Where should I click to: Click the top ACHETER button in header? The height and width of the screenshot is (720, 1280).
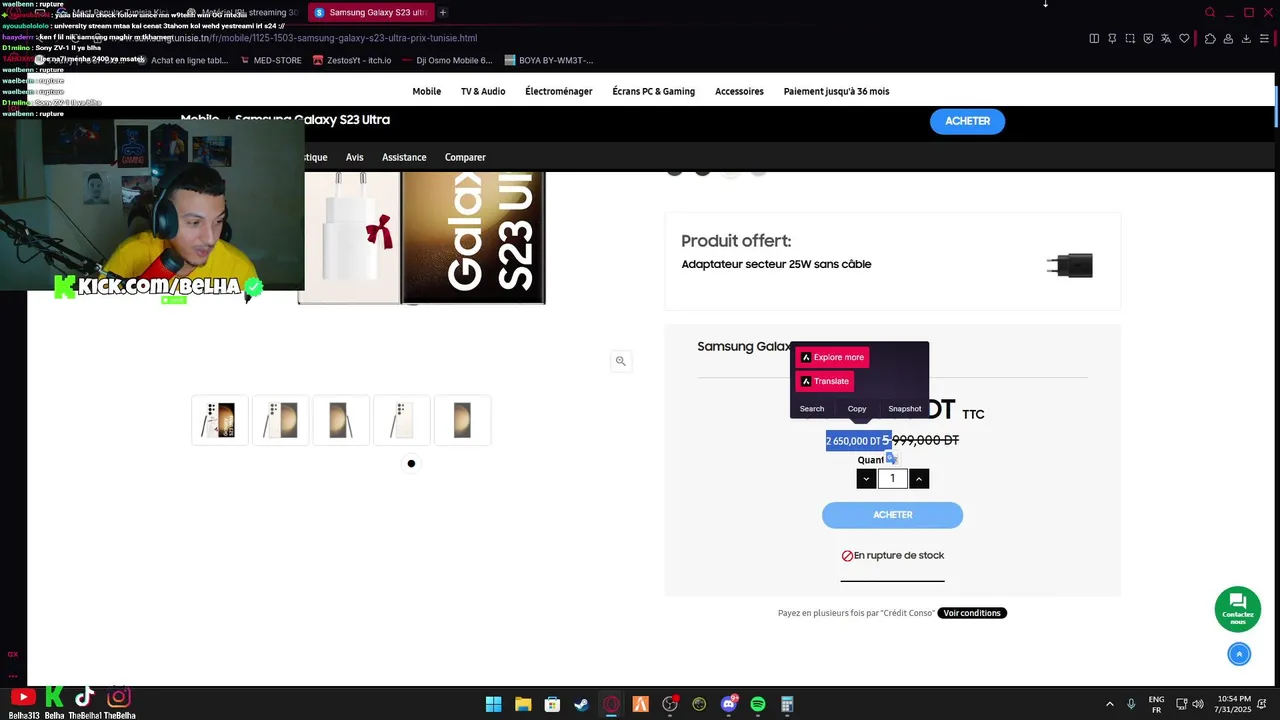(x=967, y=121)
